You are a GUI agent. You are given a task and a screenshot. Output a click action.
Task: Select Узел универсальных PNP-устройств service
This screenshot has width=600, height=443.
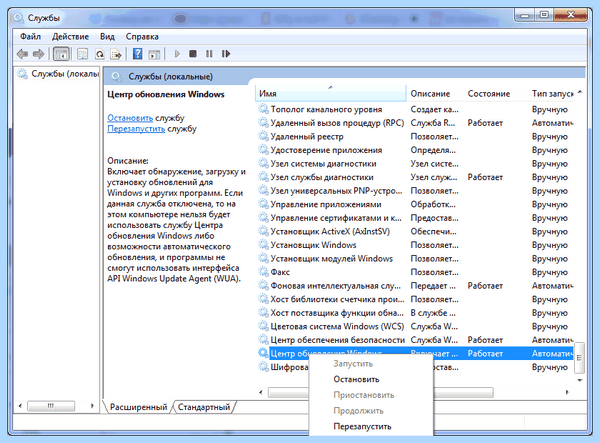coord(415,191)
